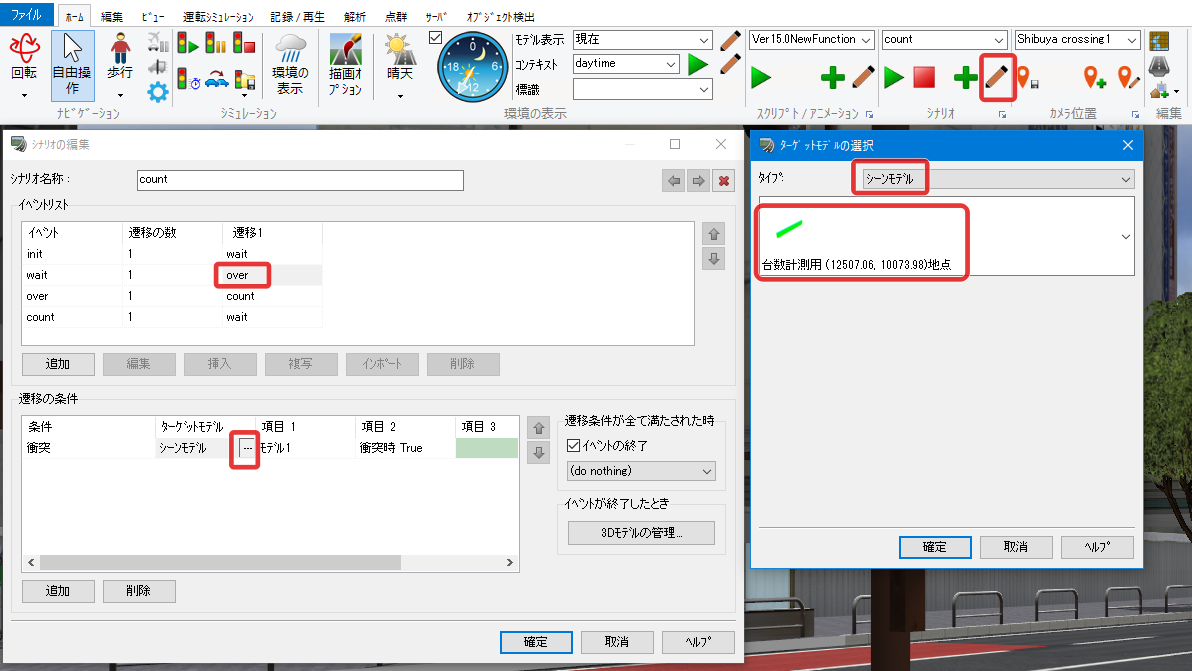This screenshot has height=671, width=1192.
Task: Click 確定 in target model dialog
Action: [x=935, y=547]
